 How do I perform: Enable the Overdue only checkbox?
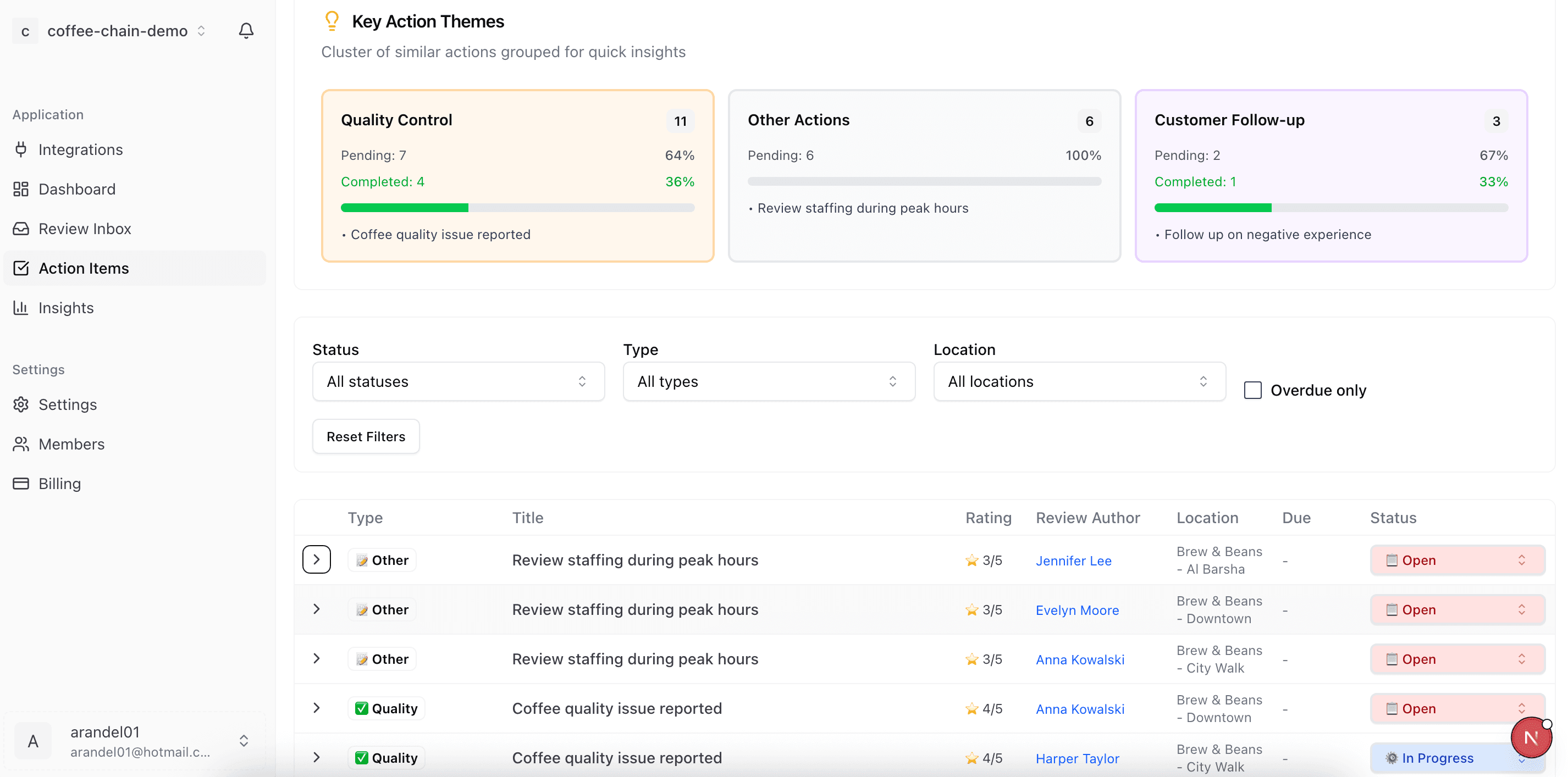(1252, 390)
